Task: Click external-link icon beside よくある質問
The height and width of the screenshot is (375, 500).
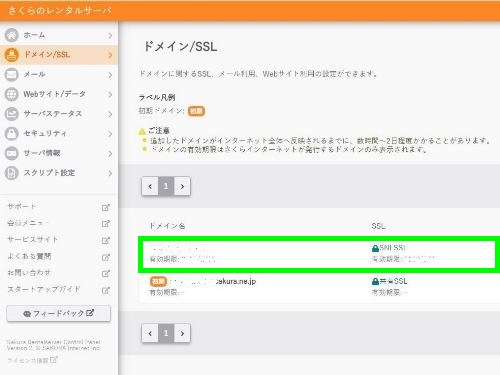Action: [106, 257]
